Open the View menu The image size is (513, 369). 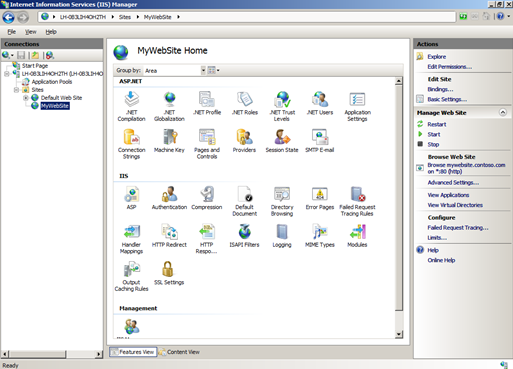31,32
